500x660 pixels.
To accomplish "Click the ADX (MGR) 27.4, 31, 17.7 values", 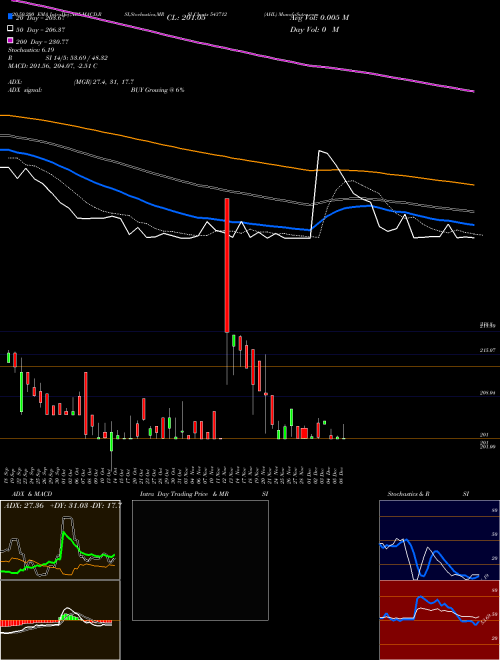I will [104, 82].
